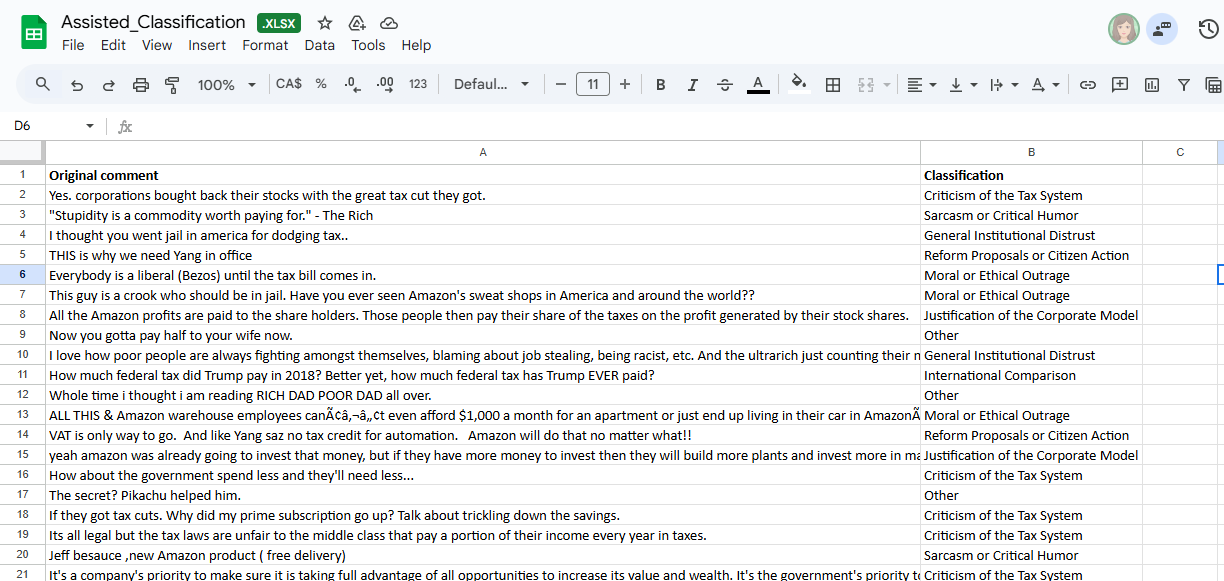Star the Assisted_Classification document
This screenshot has width=1224, height=581.
click(325, 23)
